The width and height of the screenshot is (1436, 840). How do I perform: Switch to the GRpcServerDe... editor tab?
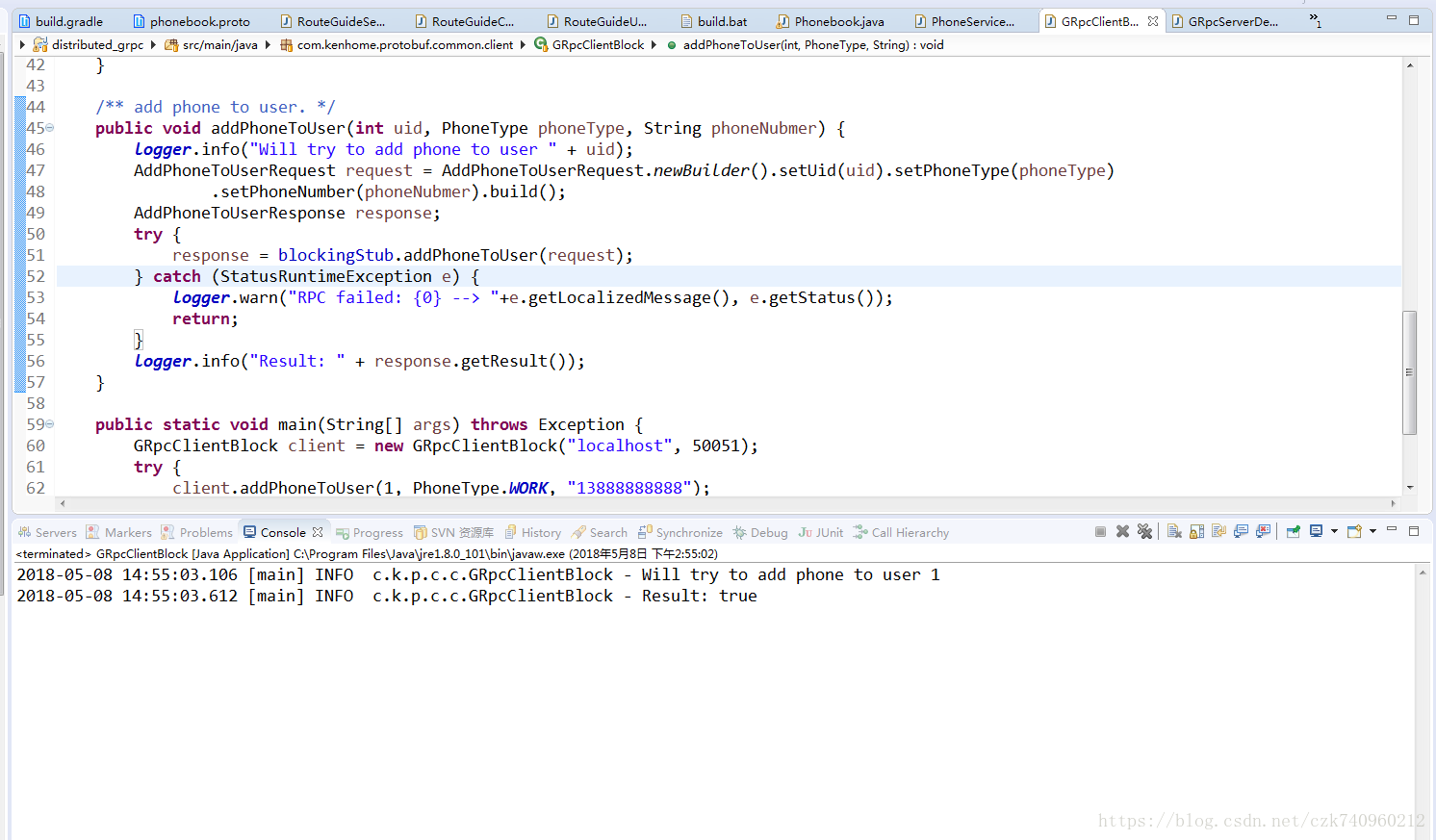point(1224,21)
